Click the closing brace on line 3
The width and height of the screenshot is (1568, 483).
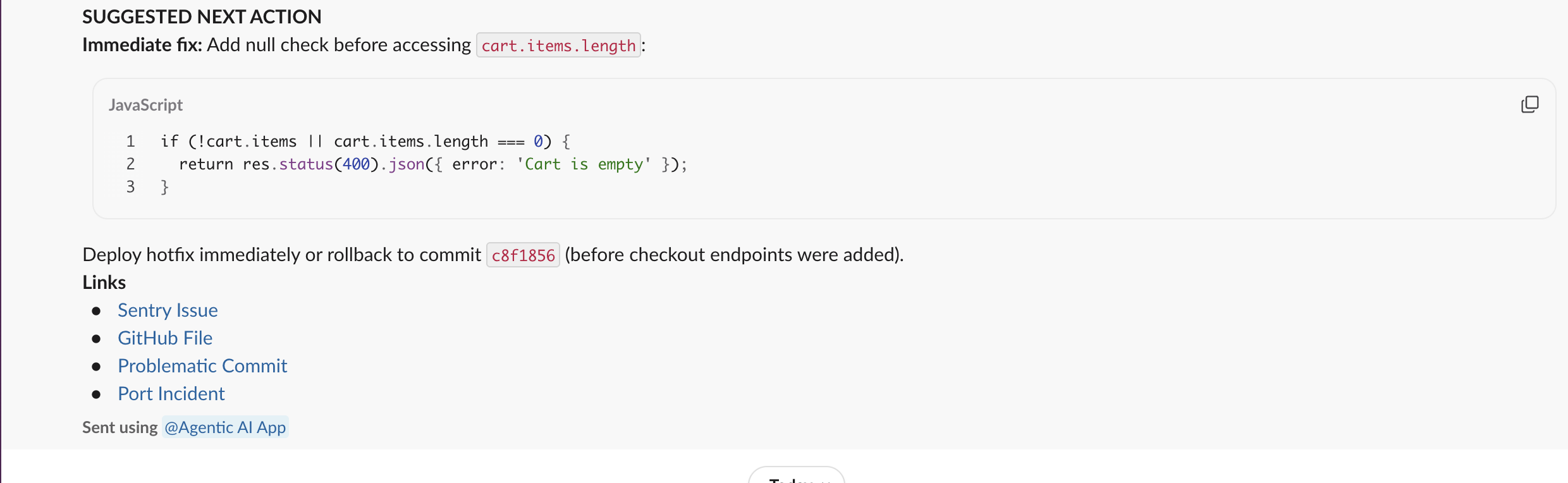click(164, 187)
